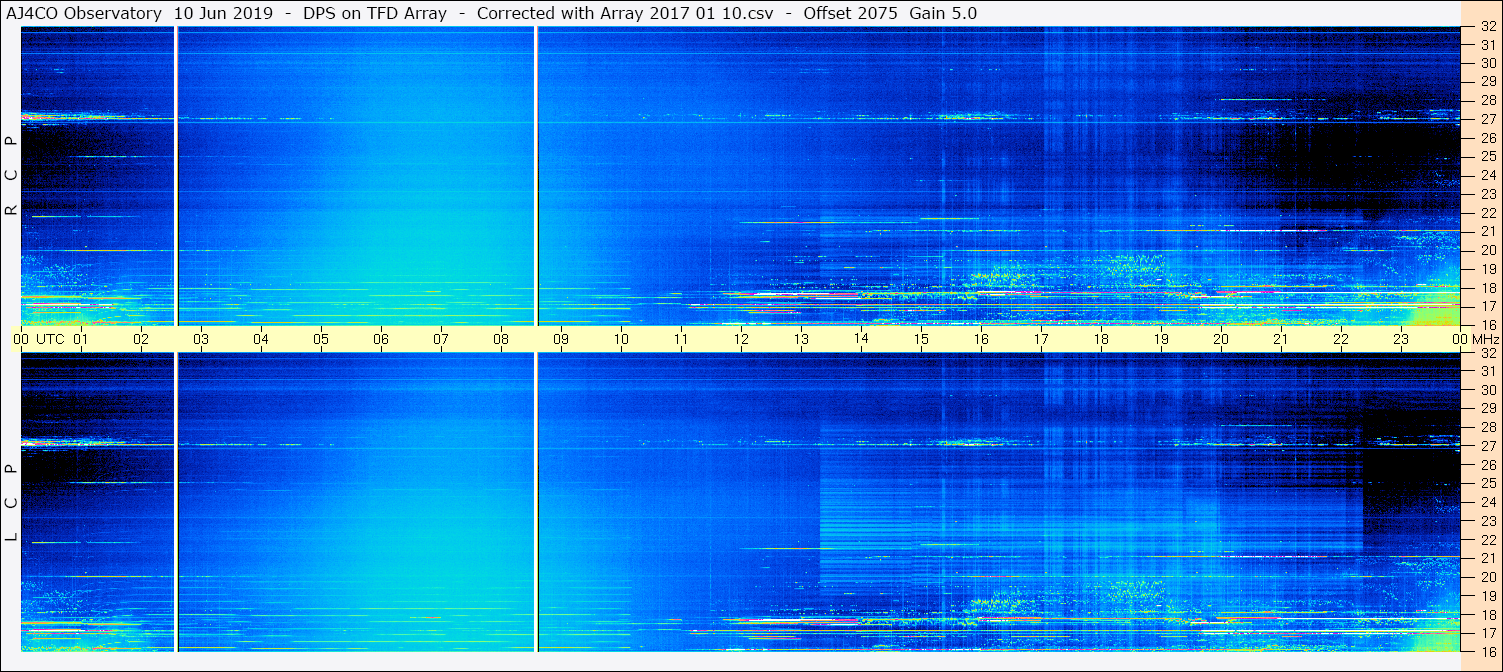Select hour 04 on the time axis

tap(261, 339)
